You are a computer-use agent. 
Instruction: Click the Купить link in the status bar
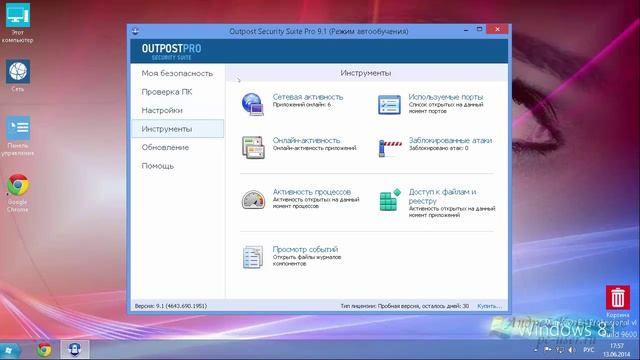tap(489, 306)
